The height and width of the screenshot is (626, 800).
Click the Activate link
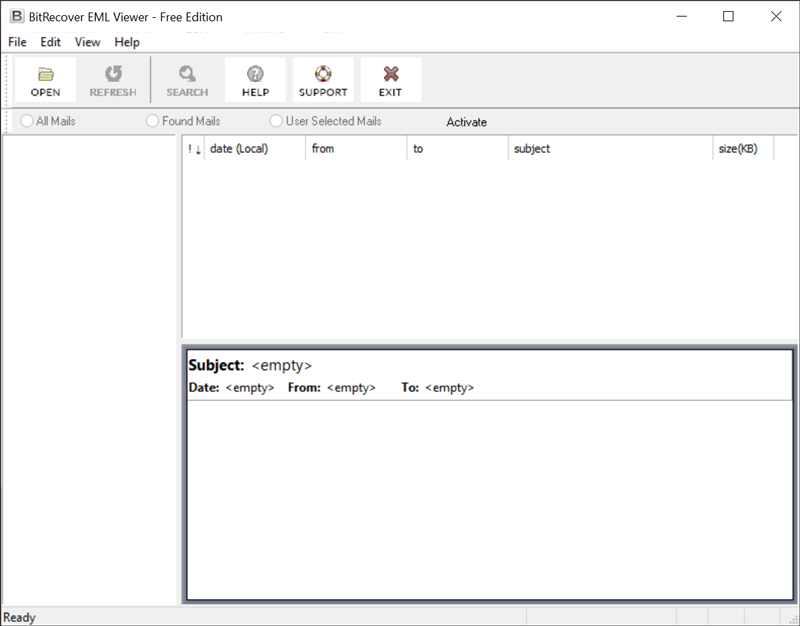(x=466, y=122)
